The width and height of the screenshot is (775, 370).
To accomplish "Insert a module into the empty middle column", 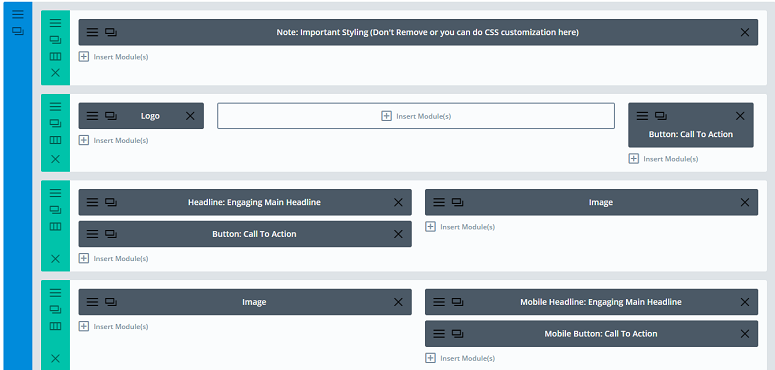I will pos(416,116).
